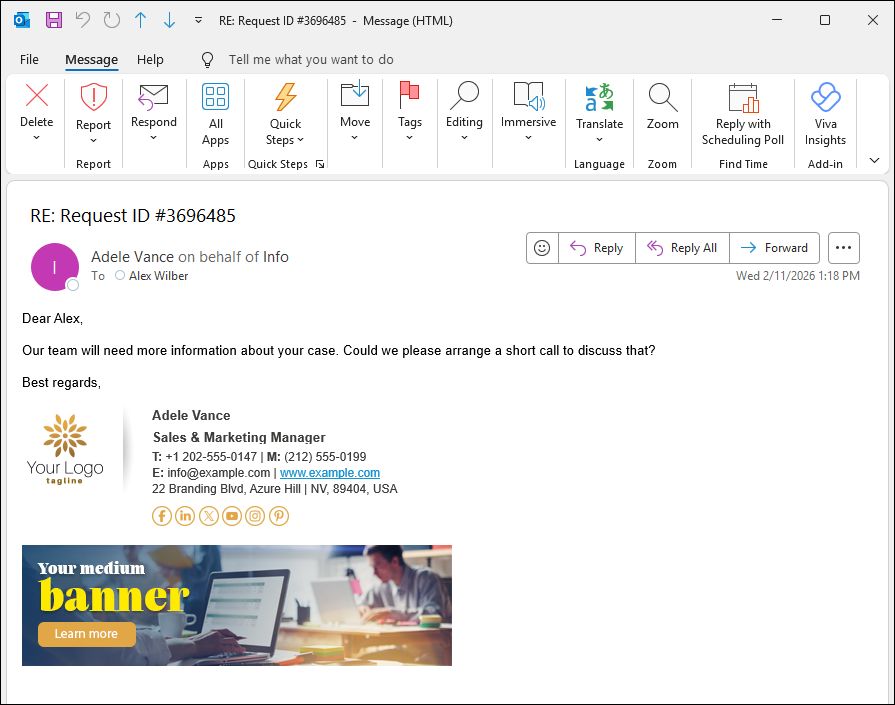Screen dimensions: 895x705
Task: Go to previous item with up arrow
Action: (140, 21)
